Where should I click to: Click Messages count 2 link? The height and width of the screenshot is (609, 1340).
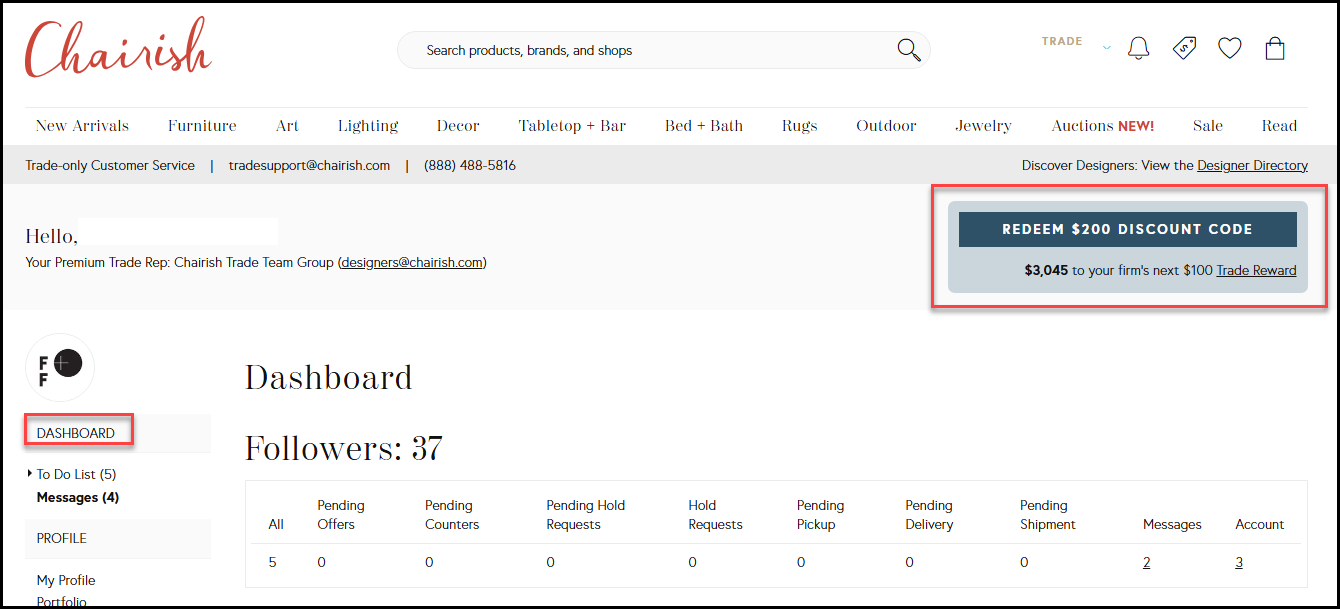(x=1146, y=562)
